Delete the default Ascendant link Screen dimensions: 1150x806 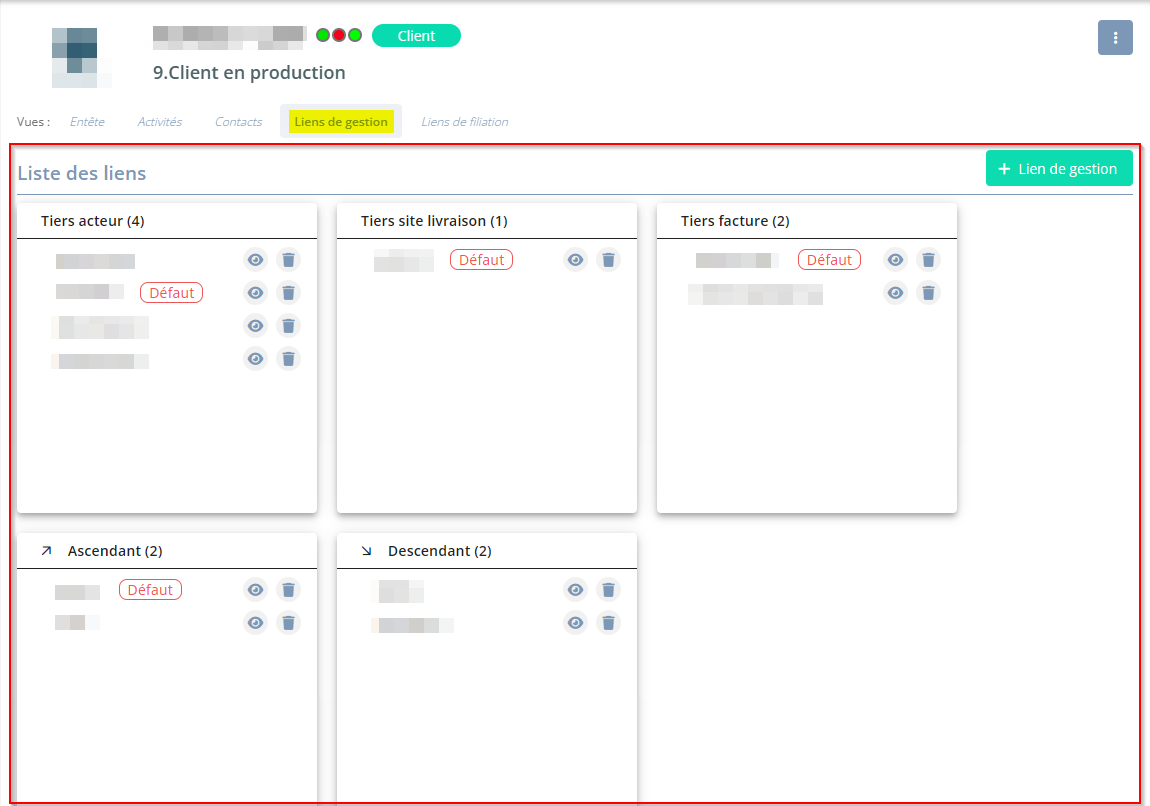[288, 590]
